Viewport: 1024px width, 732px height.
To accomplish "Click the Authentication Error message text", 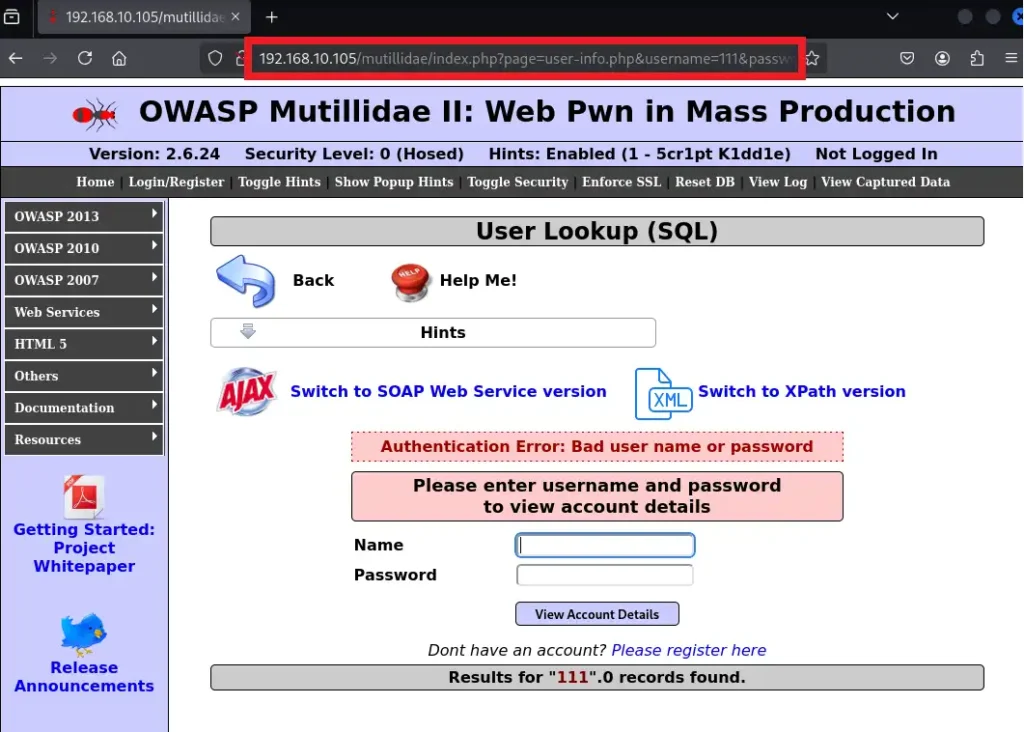I will tap(597, 447).
